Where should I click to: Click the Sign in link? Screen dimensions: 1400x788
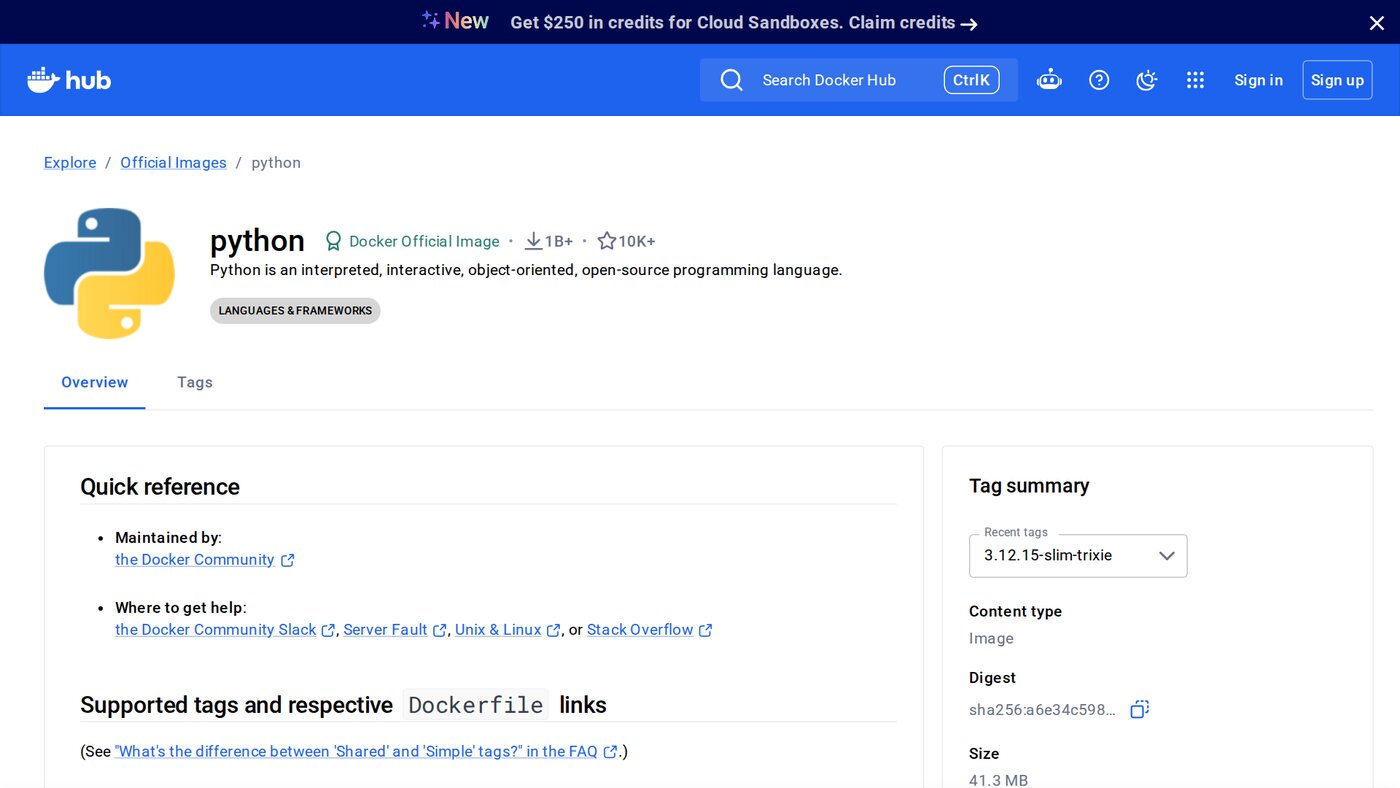tap(1258, 80)
